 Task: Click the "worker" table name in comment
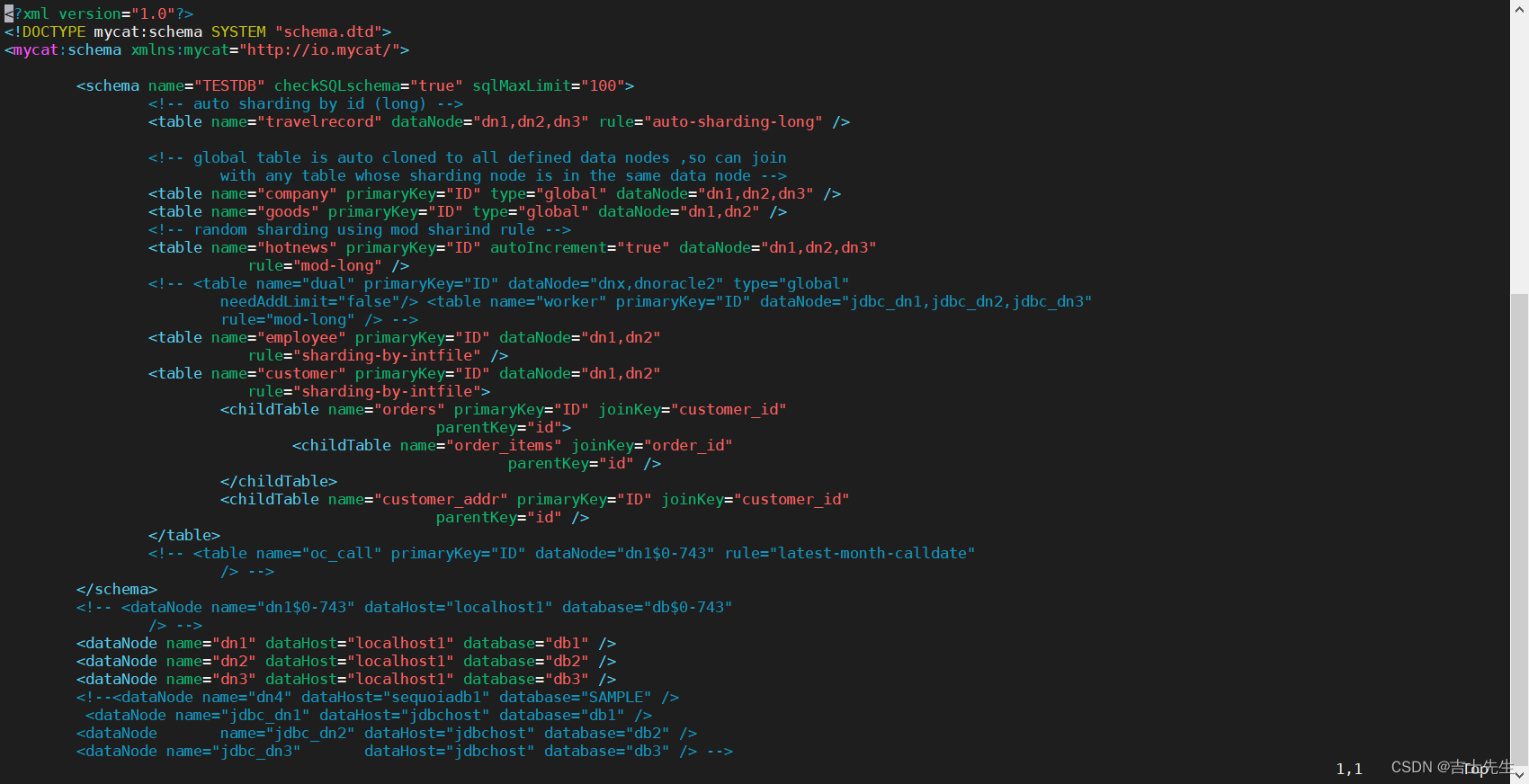click(x=571, y=301)
